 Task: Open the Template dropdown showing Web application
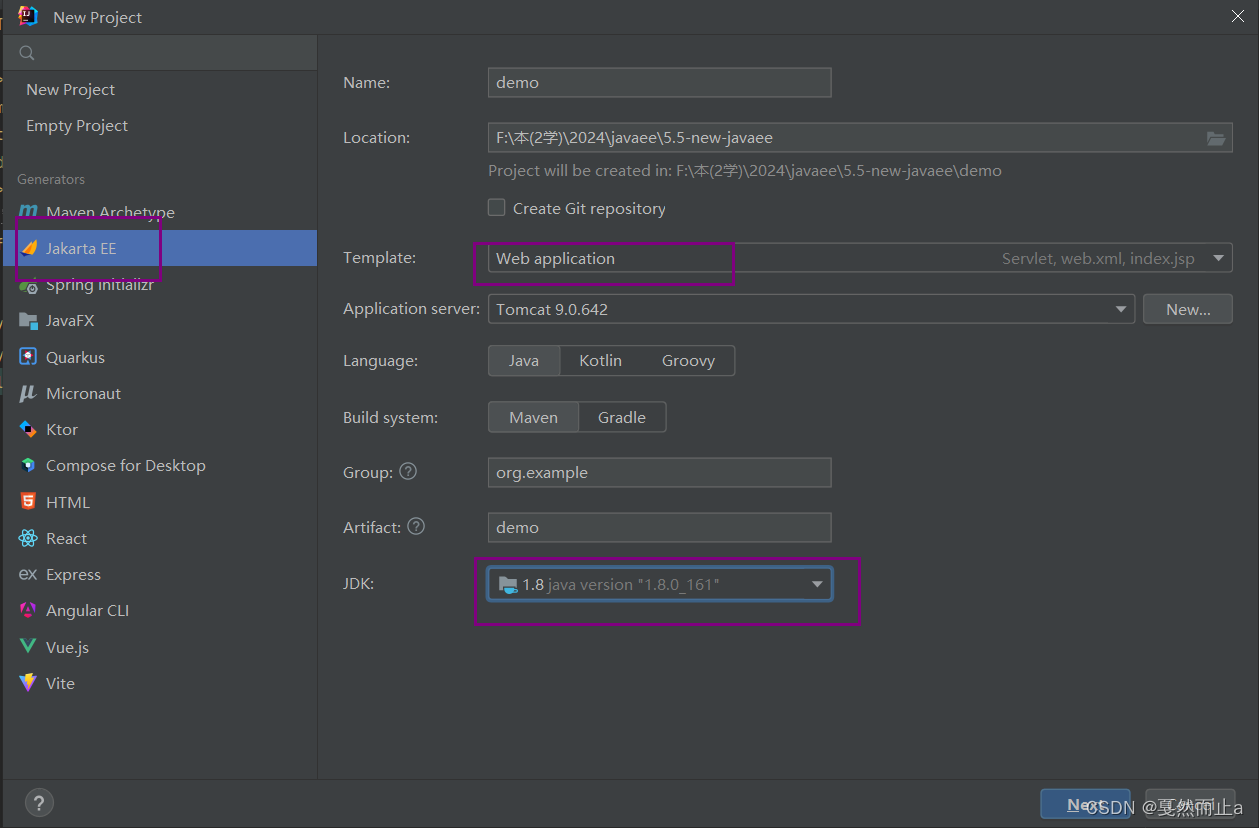[860, 258]
